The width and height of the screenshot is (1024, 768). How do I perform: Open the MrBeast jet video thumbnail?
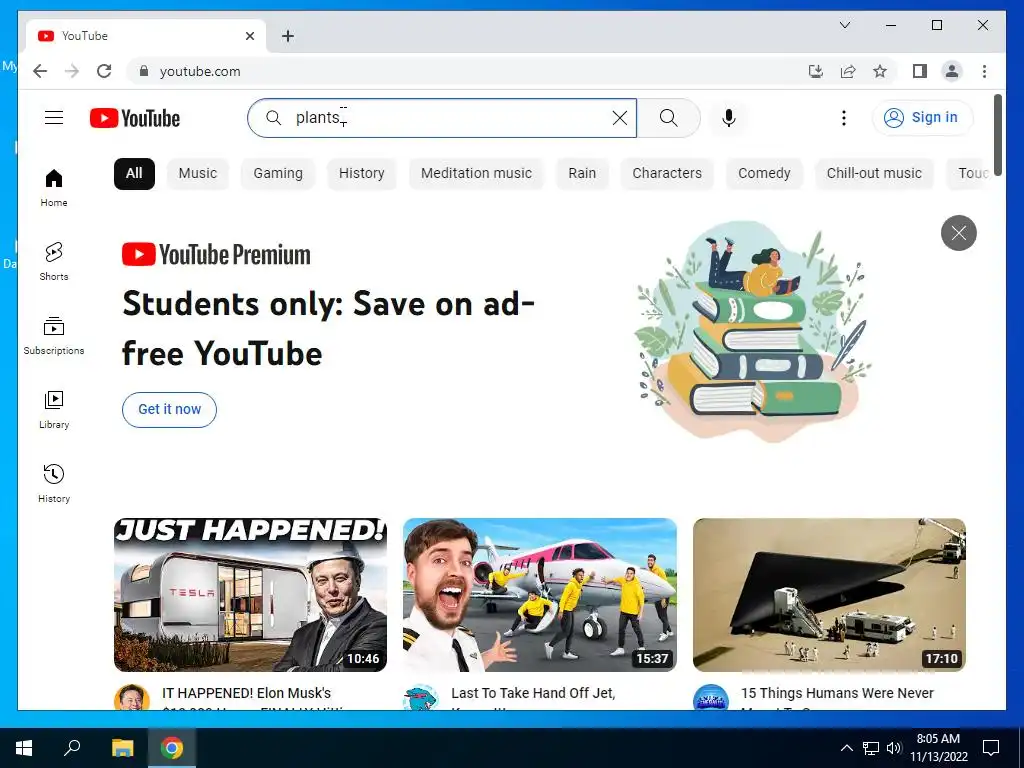point(539,594)
